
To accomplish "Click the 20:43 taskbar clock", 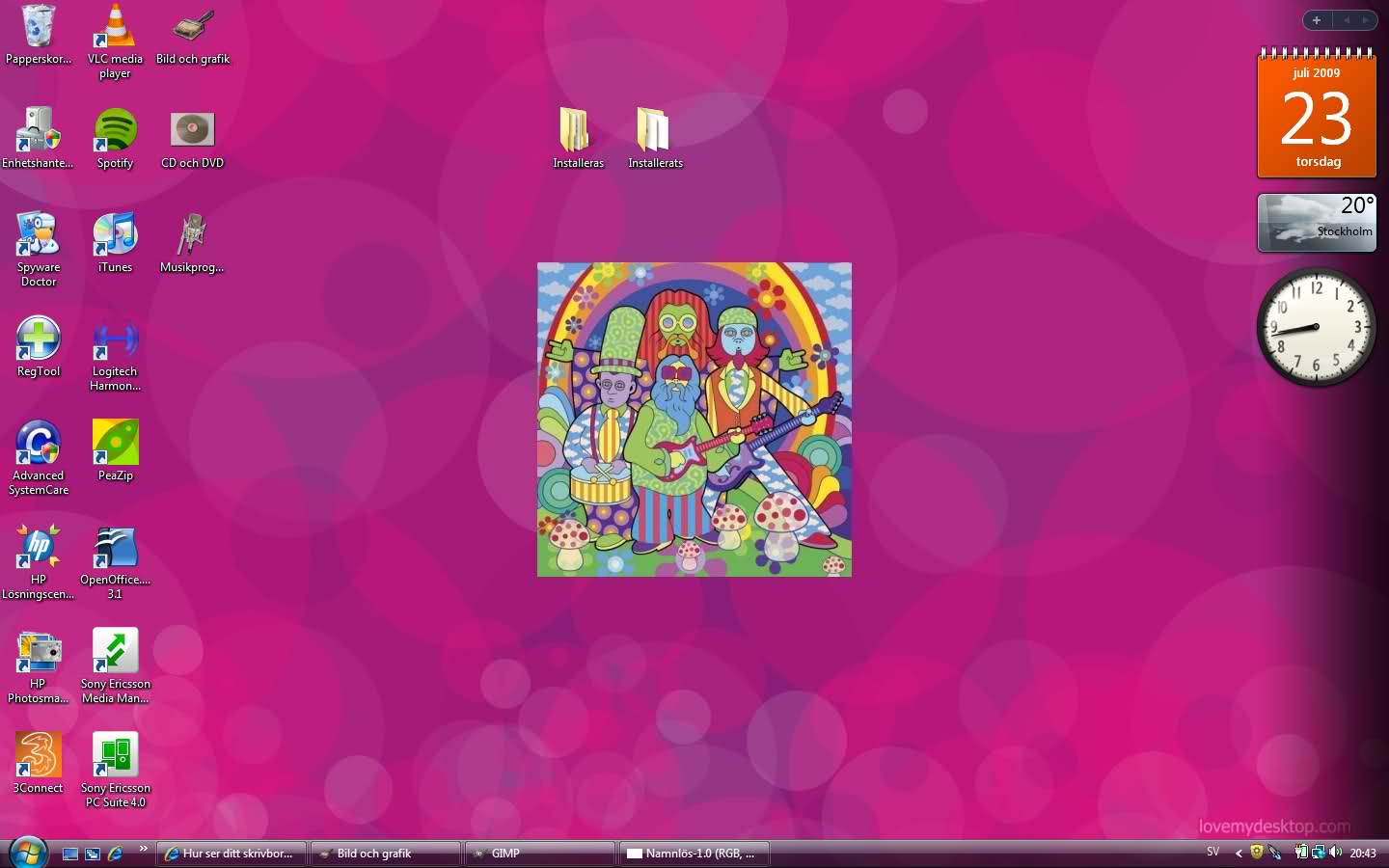I will pos(1363,854).
